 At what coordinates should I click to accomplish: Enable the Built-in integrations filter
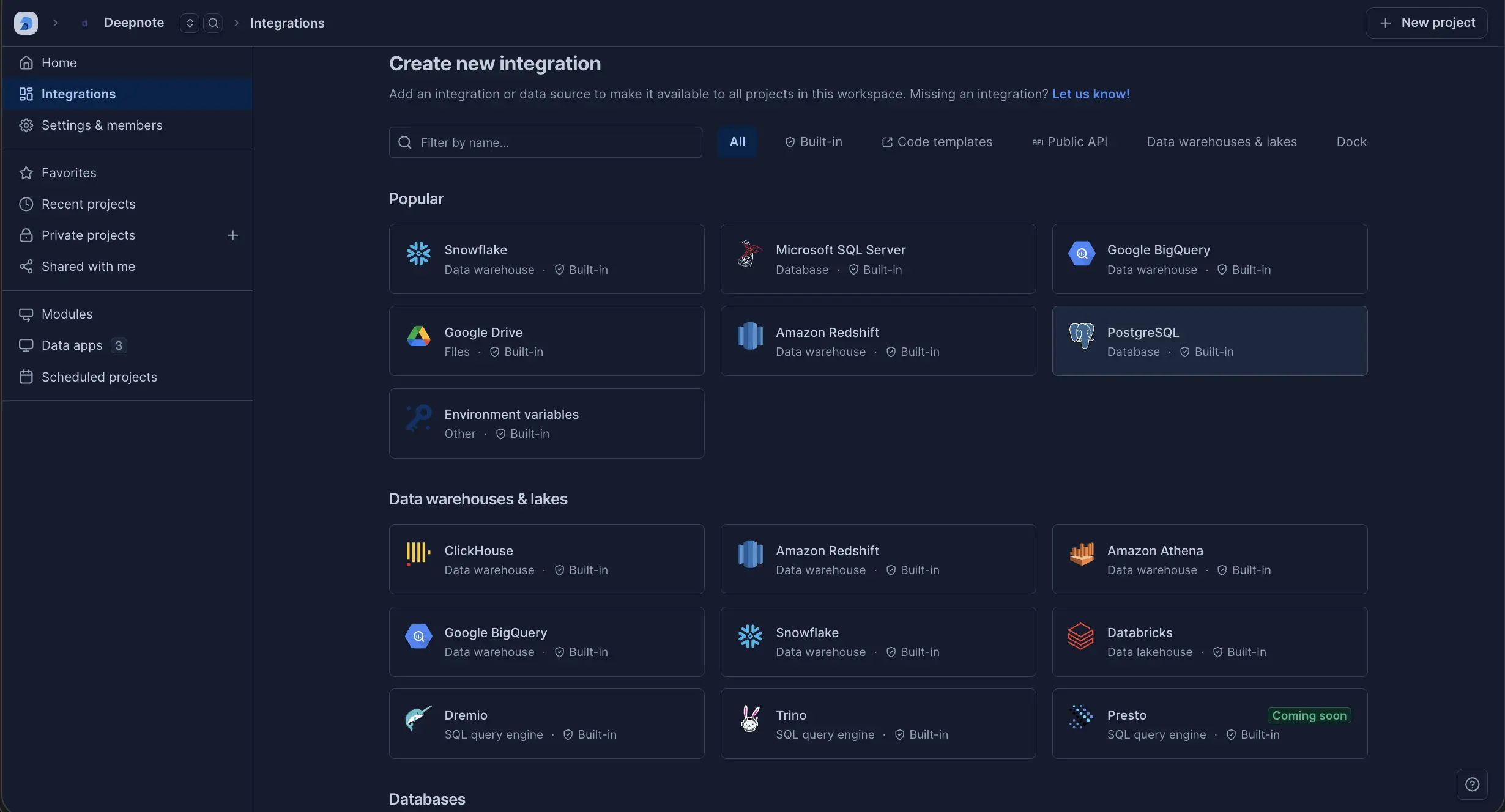(814, 141)
